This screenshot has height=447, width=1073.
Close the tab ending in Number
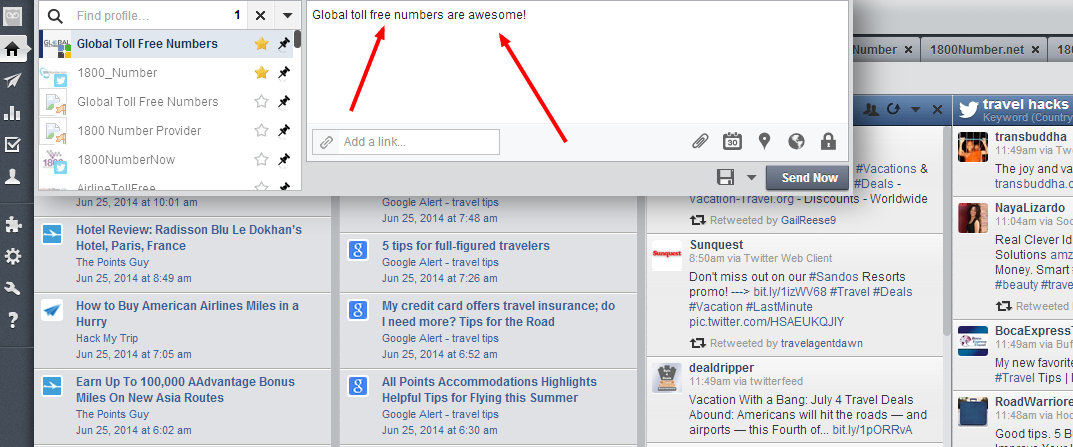click(908, 49)
